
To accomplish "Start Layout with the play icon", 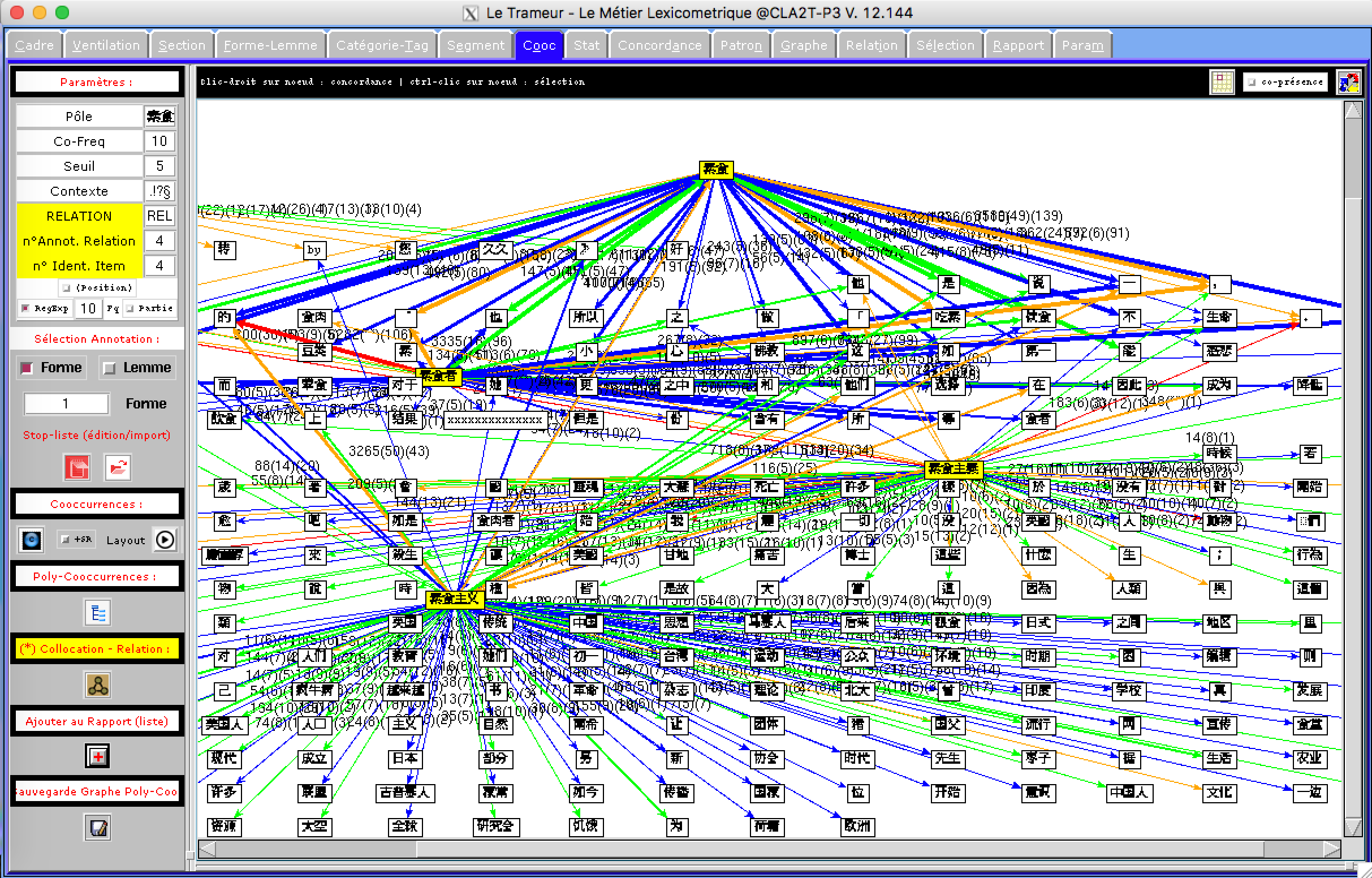I will pyautogui.click(x=165, y=540).
